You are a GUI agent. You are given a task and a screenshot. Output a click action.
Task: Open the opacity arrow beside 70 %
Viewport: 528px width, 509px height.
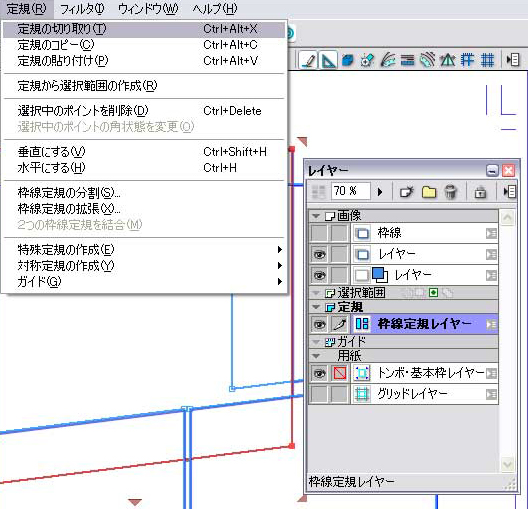[x=380, y=192]
